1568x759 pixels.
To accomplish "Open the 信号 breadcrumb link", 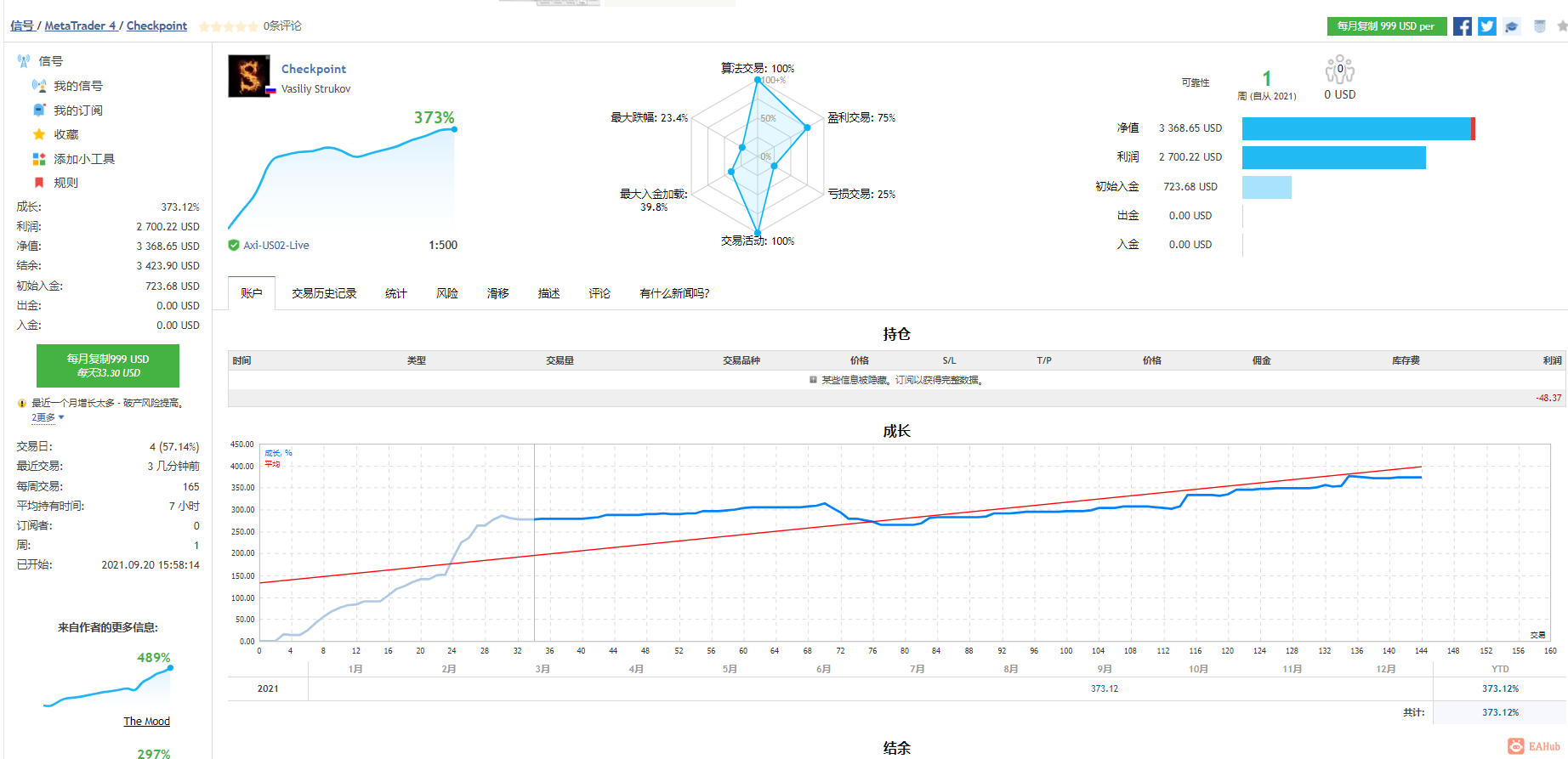I will [x=22, y=26].
